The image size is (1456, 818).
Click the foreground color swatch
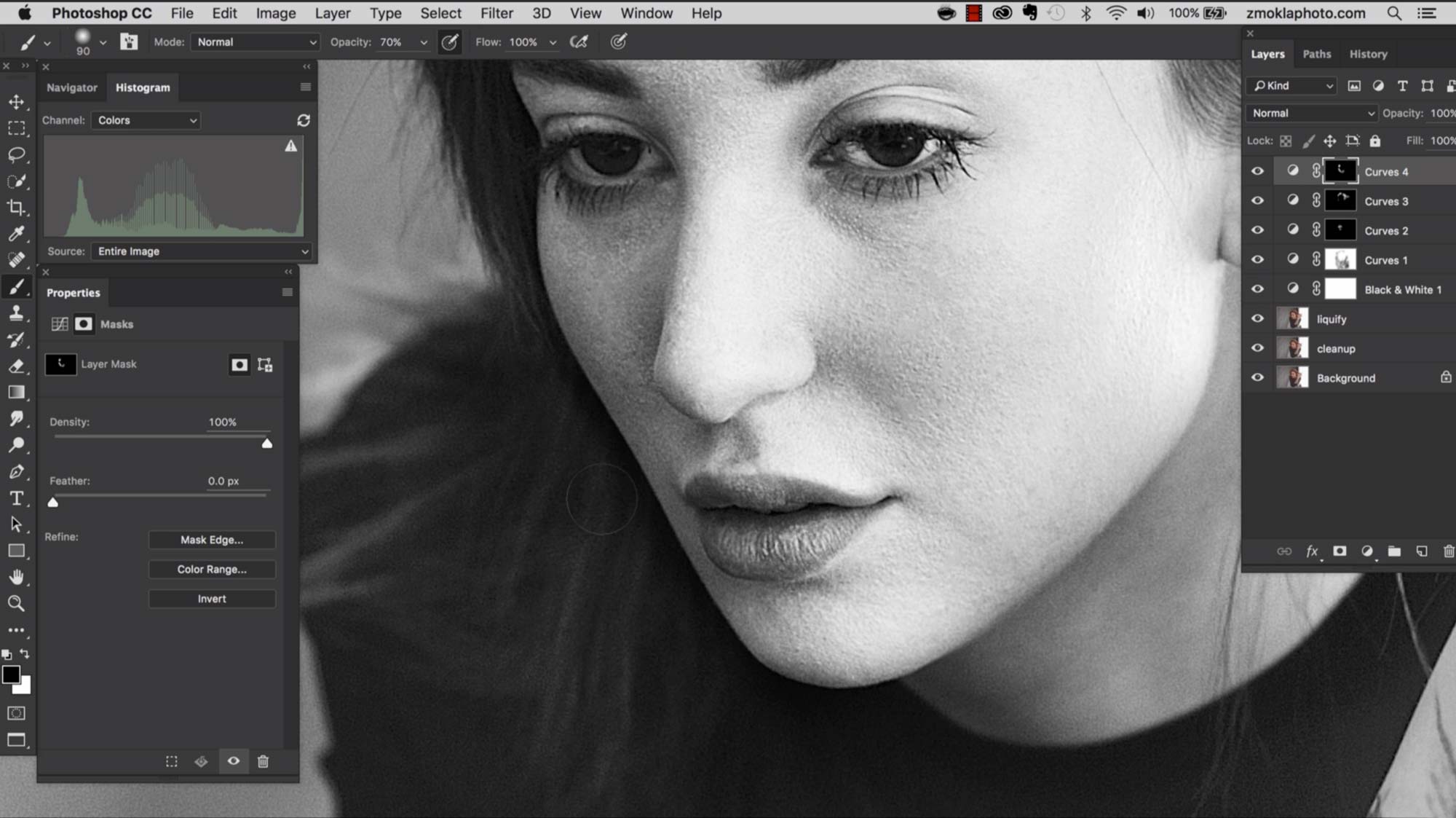(11, 675)
